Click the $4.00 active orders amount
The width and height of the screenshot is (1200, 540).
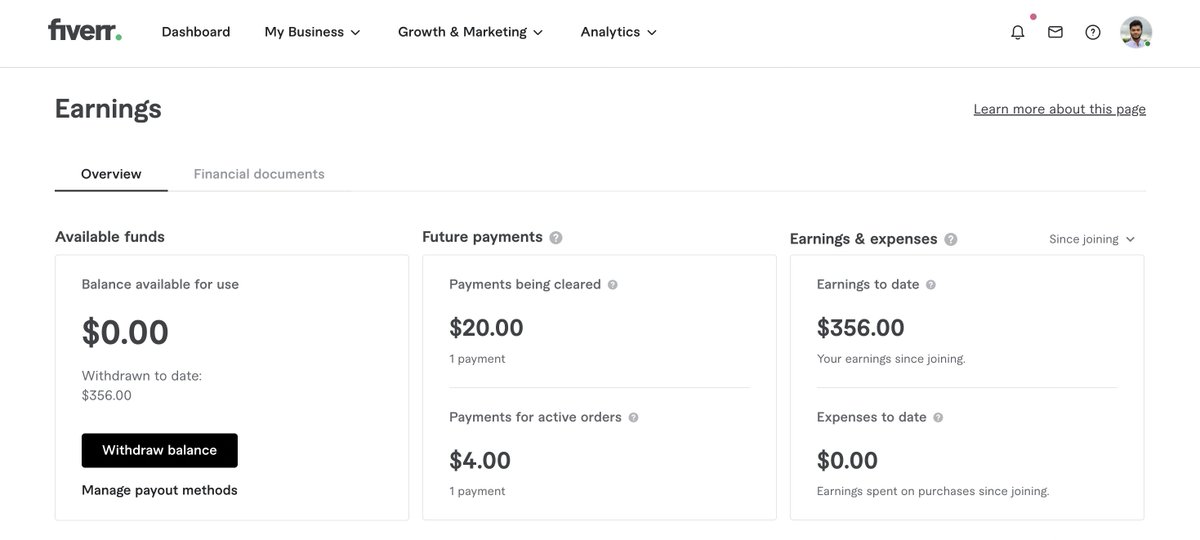(x=480, y=461)
